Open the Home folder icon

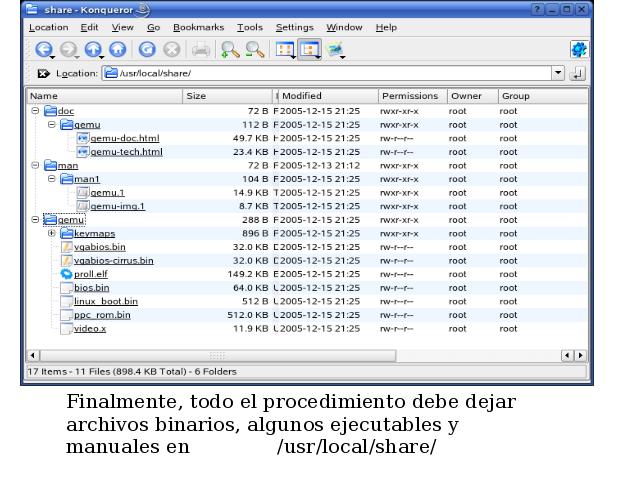point(118,49)
